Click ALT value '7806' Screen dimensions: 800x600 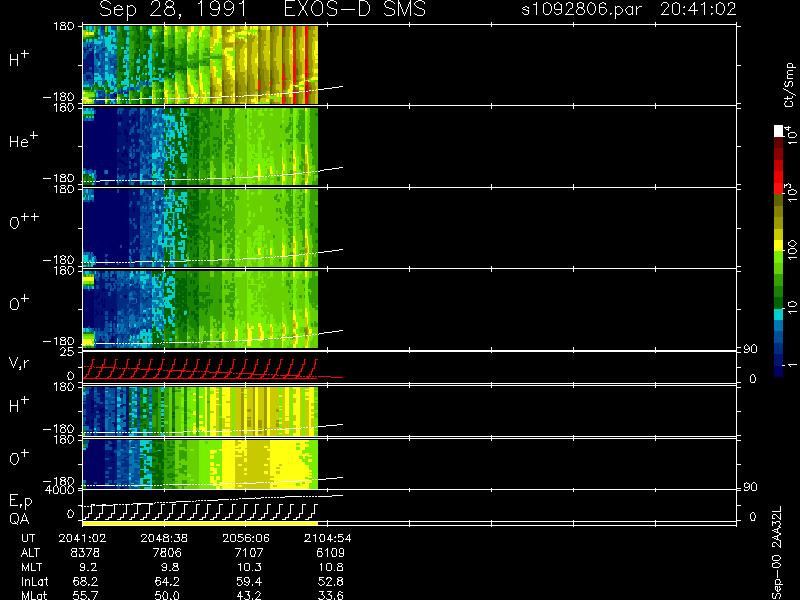point(166,553)
